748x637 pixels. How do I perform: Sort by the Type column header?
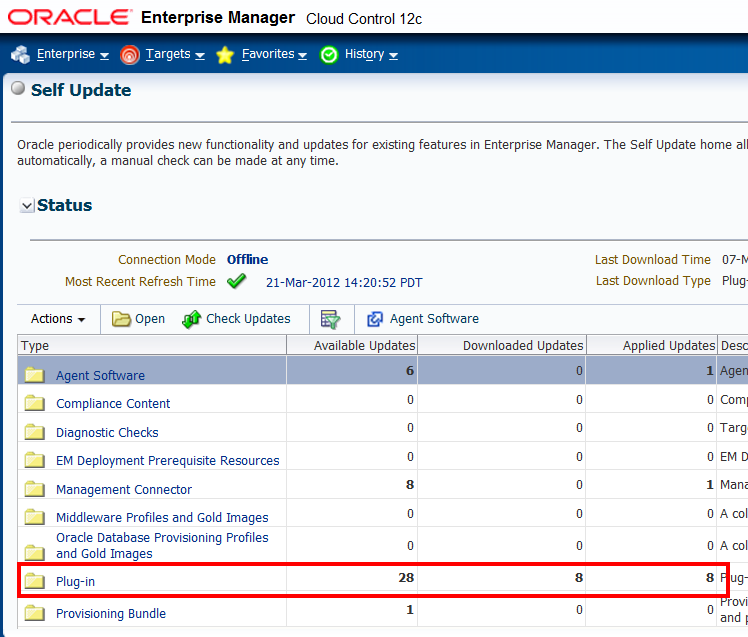(152, 345)
